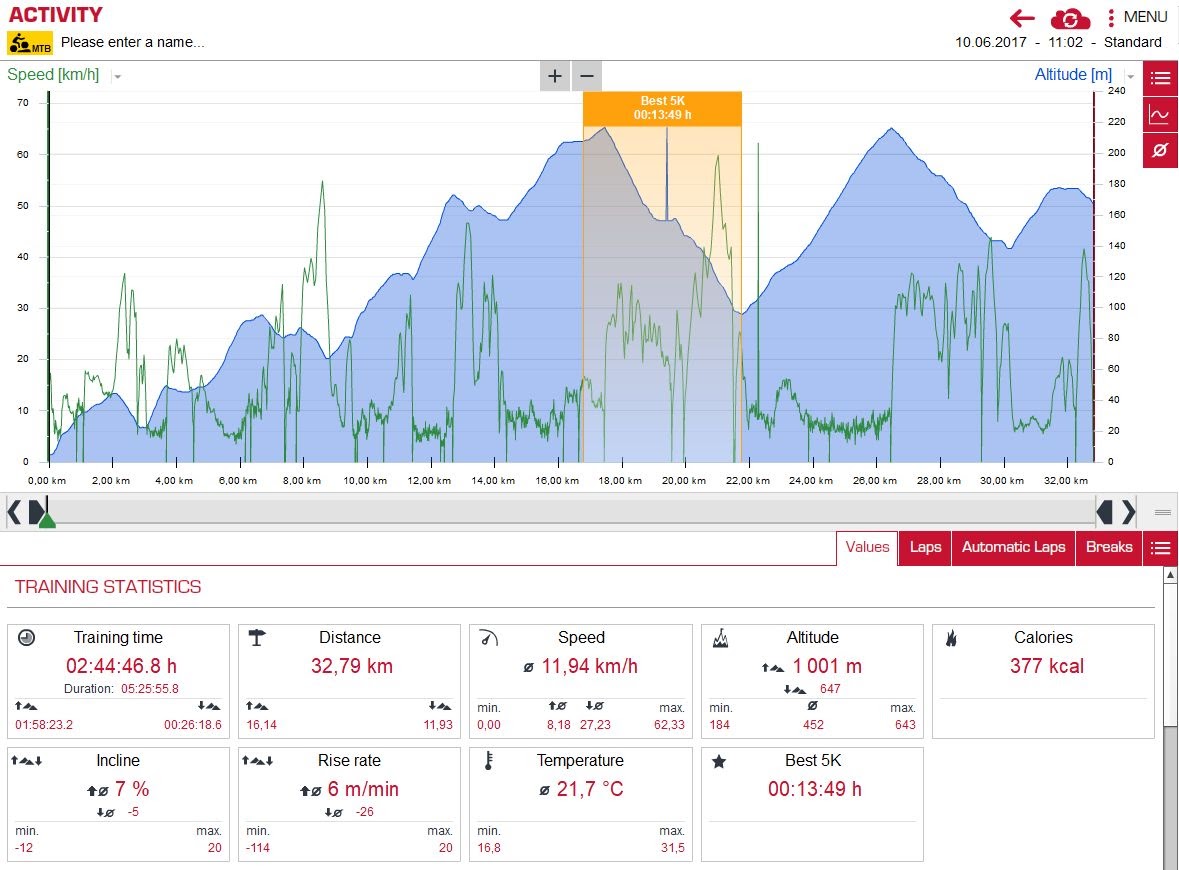Select downhill time 00:26:18.6
This screenshot has width=1179, height=870.
pos(192,725)
